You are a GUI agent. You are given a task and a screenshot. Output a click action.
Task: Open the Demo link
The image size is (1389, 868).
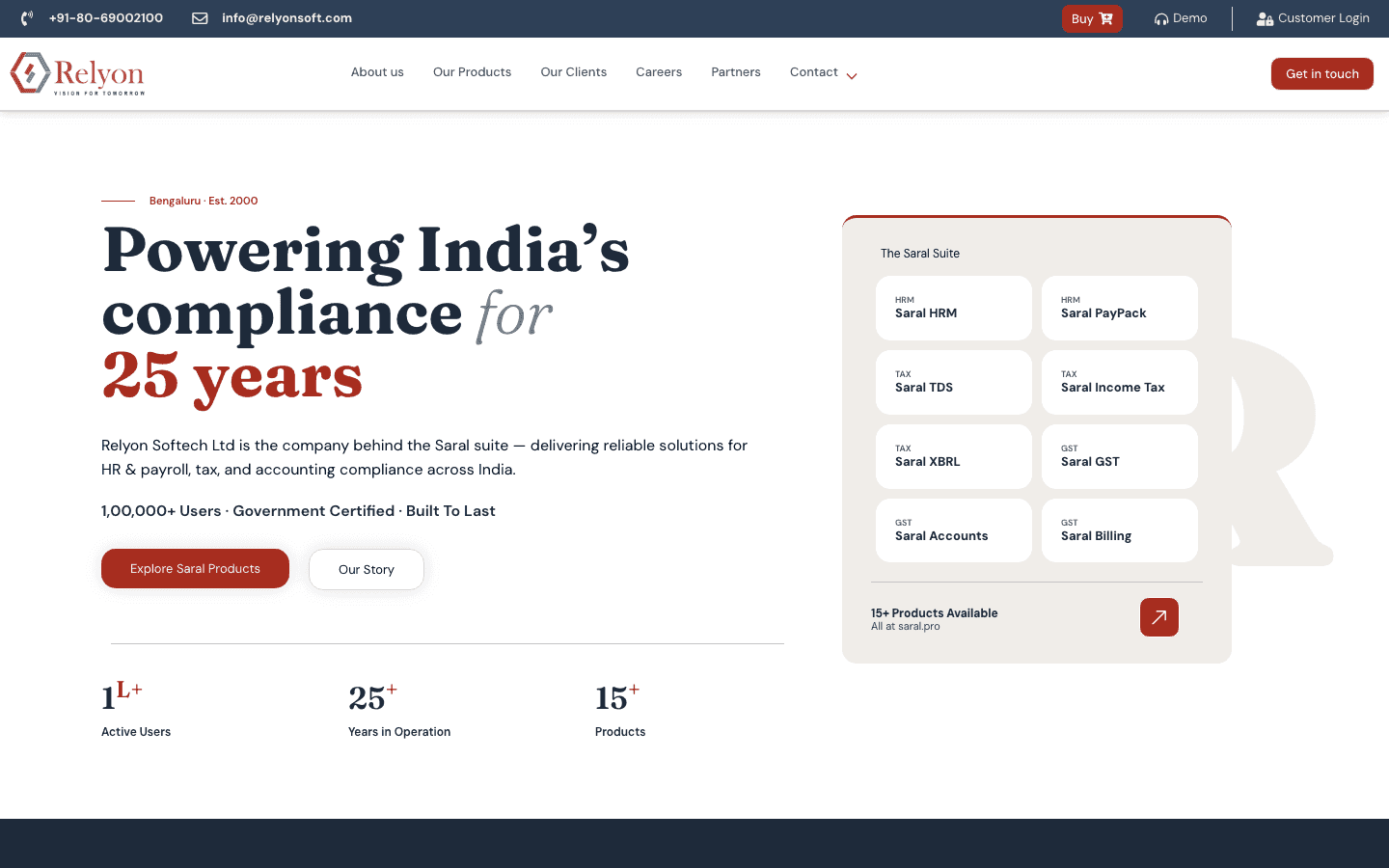pos(1181,18)
